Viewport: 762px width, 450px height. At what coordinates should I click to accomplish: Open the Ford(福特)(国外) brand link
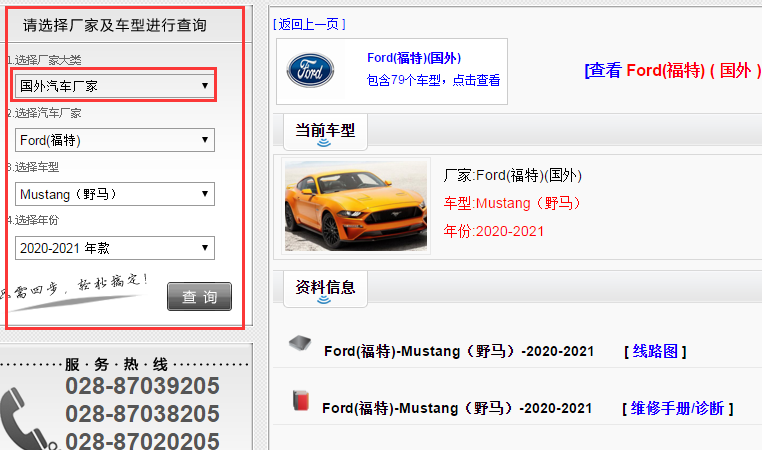point(414,58)
